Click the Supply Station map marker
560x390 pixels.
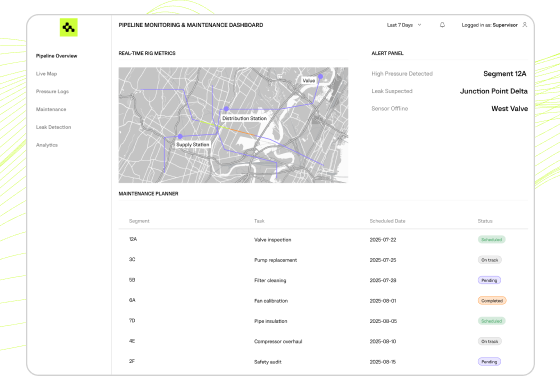point(180,136)
